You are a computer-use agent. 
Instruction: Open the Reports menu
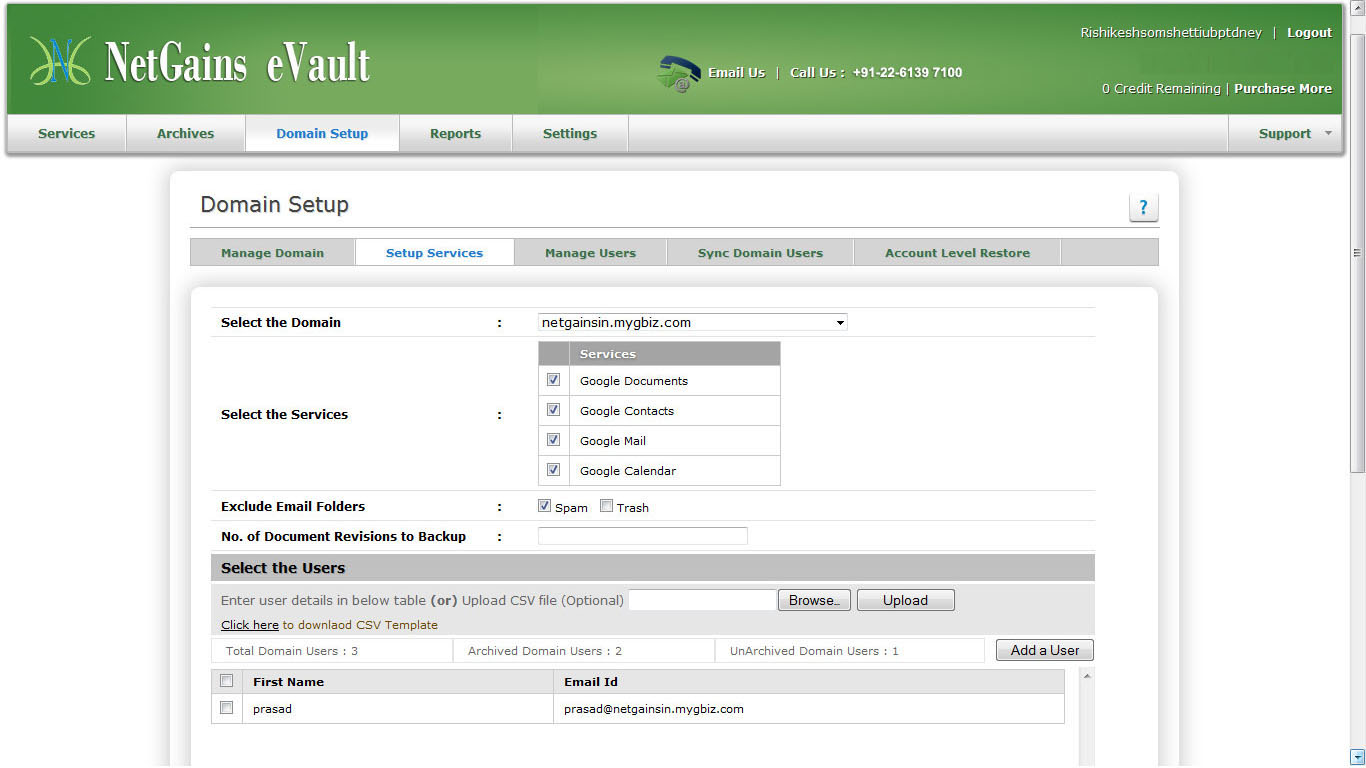(456, 133)
